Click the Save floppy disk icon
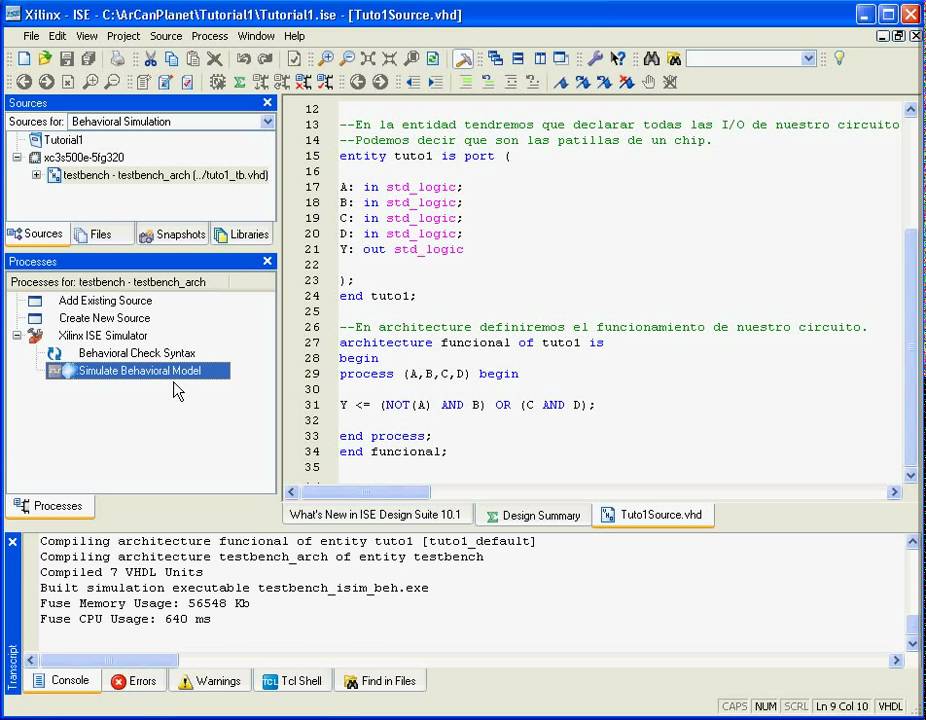Viewport: 926px width, 720px height. pos(67,58)
